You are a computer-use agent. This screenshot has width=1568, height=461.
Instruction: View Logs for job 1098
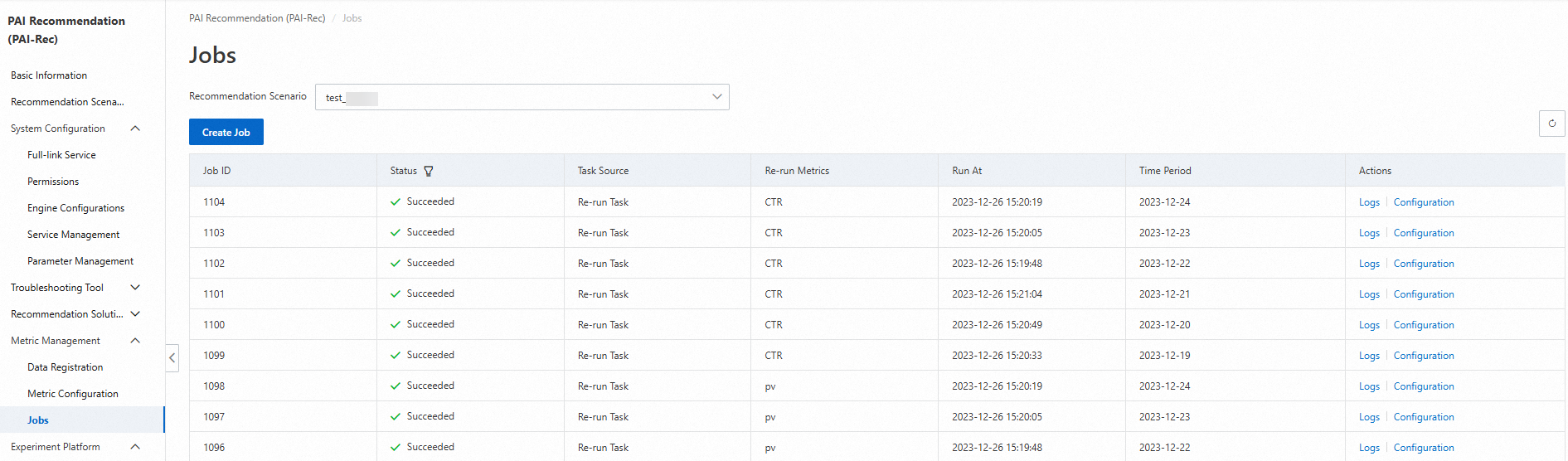(x=1369, y=386)
